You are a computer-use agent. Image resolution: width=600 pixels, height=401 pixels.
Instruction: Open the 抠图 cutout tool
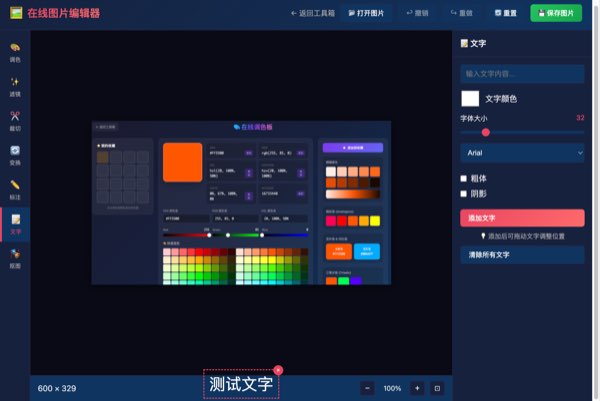click(x=15, y=259)
